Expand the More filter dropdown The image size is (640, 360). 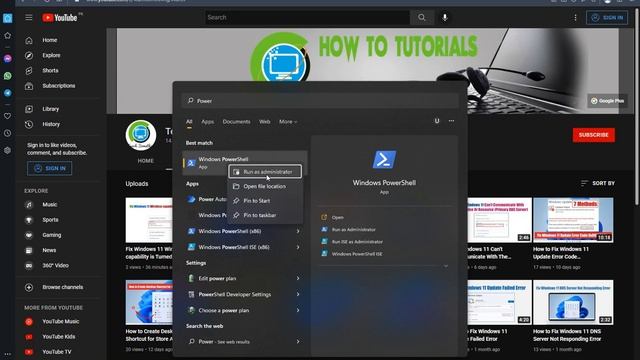[288, 122]
